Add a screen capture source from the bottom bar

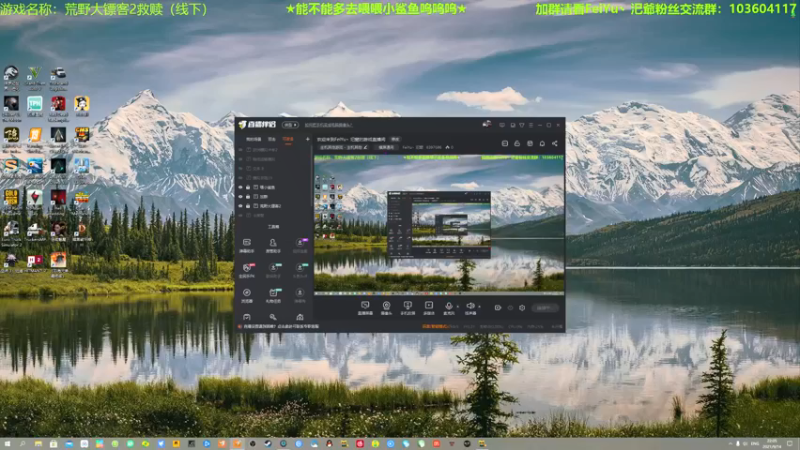coord(365,308)
